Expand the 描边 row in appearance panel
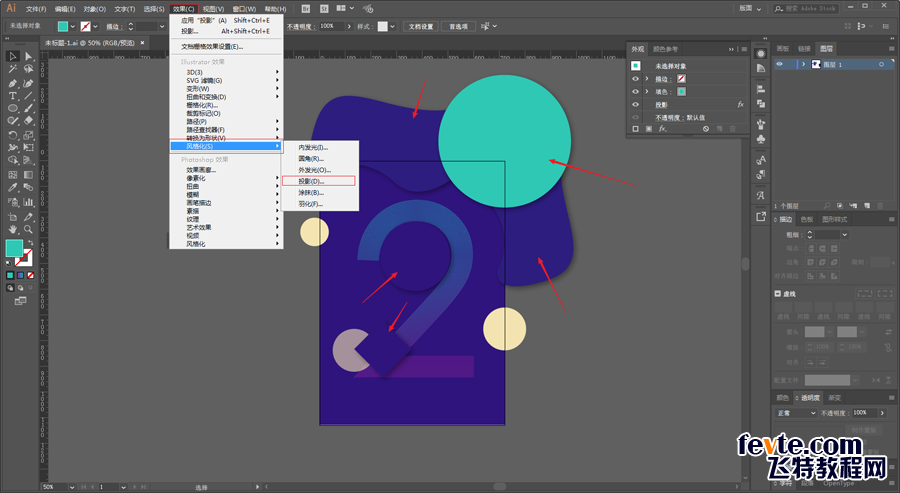The image size is (900, 493). pyautogui.click(x=647, y=79)
